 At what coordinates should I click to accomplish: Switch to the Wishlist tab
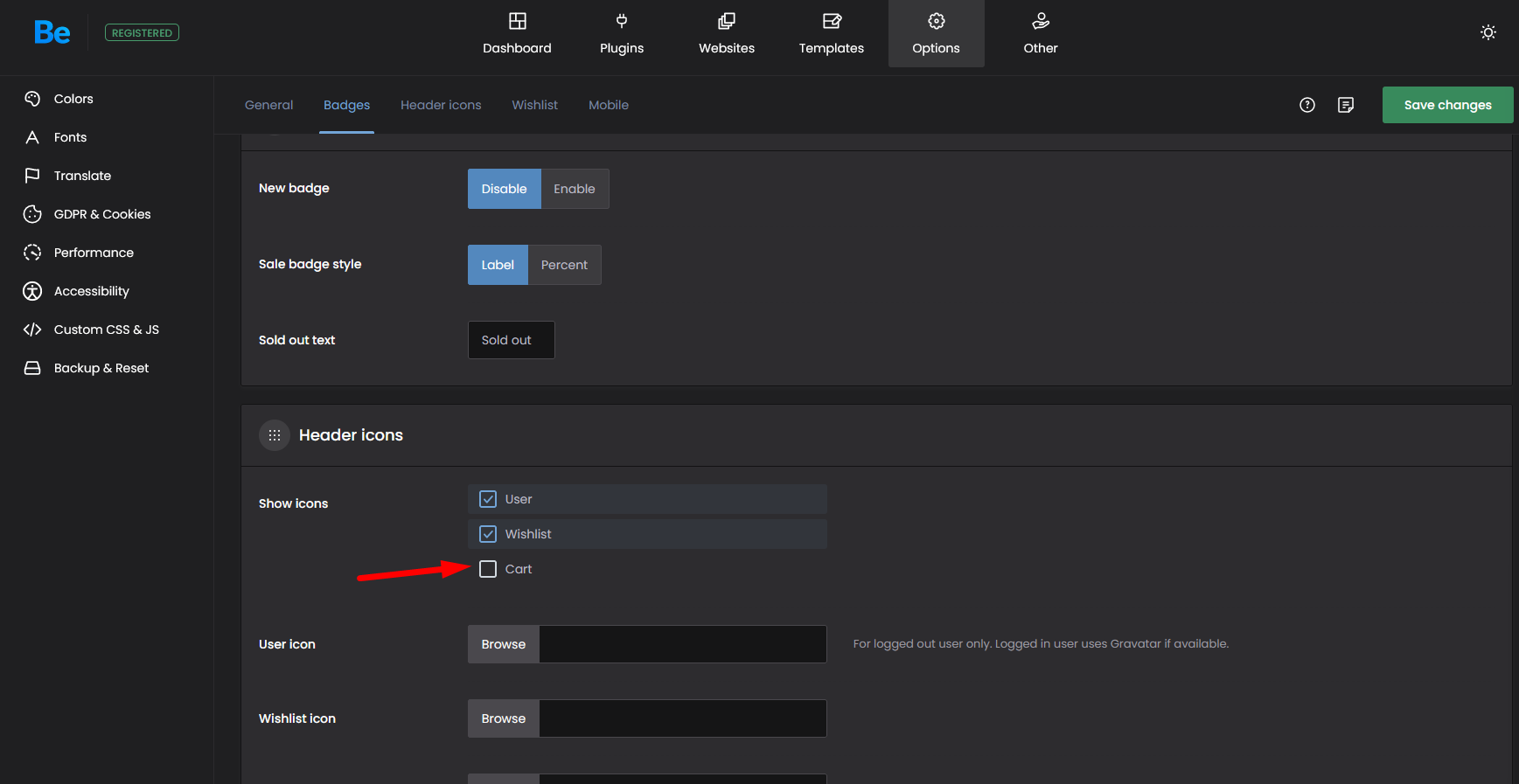(x=534, y=105)
